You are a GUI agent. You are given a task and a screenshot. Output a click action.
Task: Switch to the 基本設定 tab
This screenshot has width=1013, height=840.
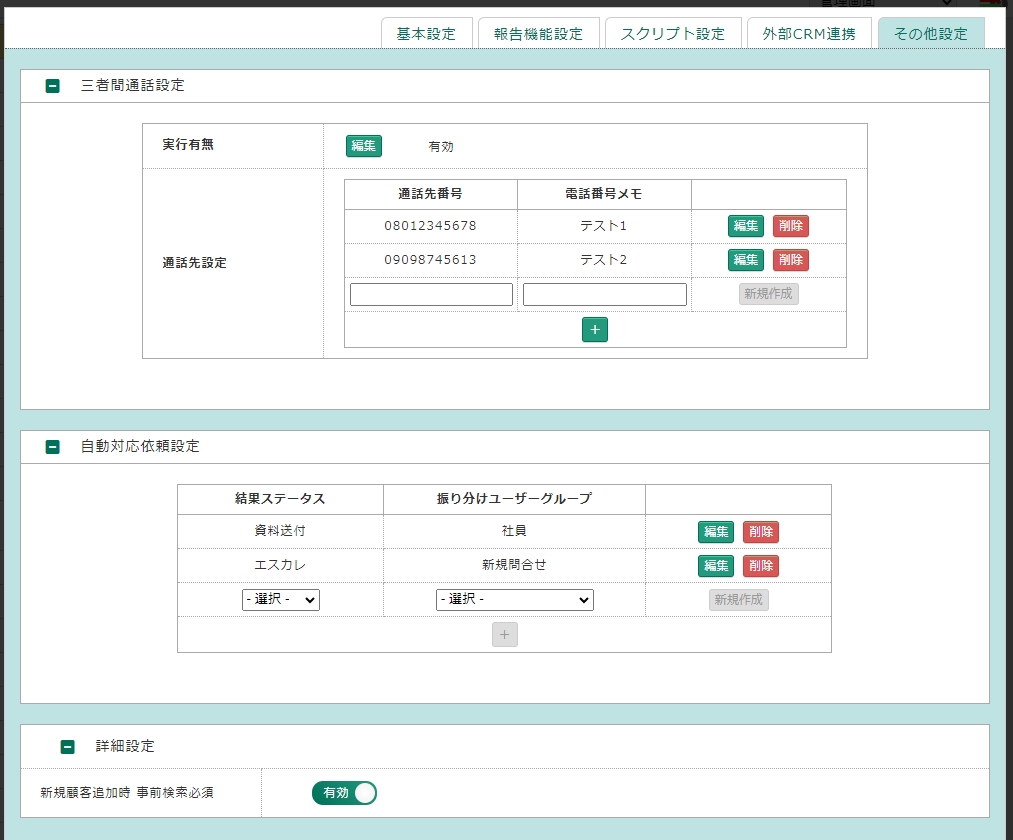(x=426, y=34)
